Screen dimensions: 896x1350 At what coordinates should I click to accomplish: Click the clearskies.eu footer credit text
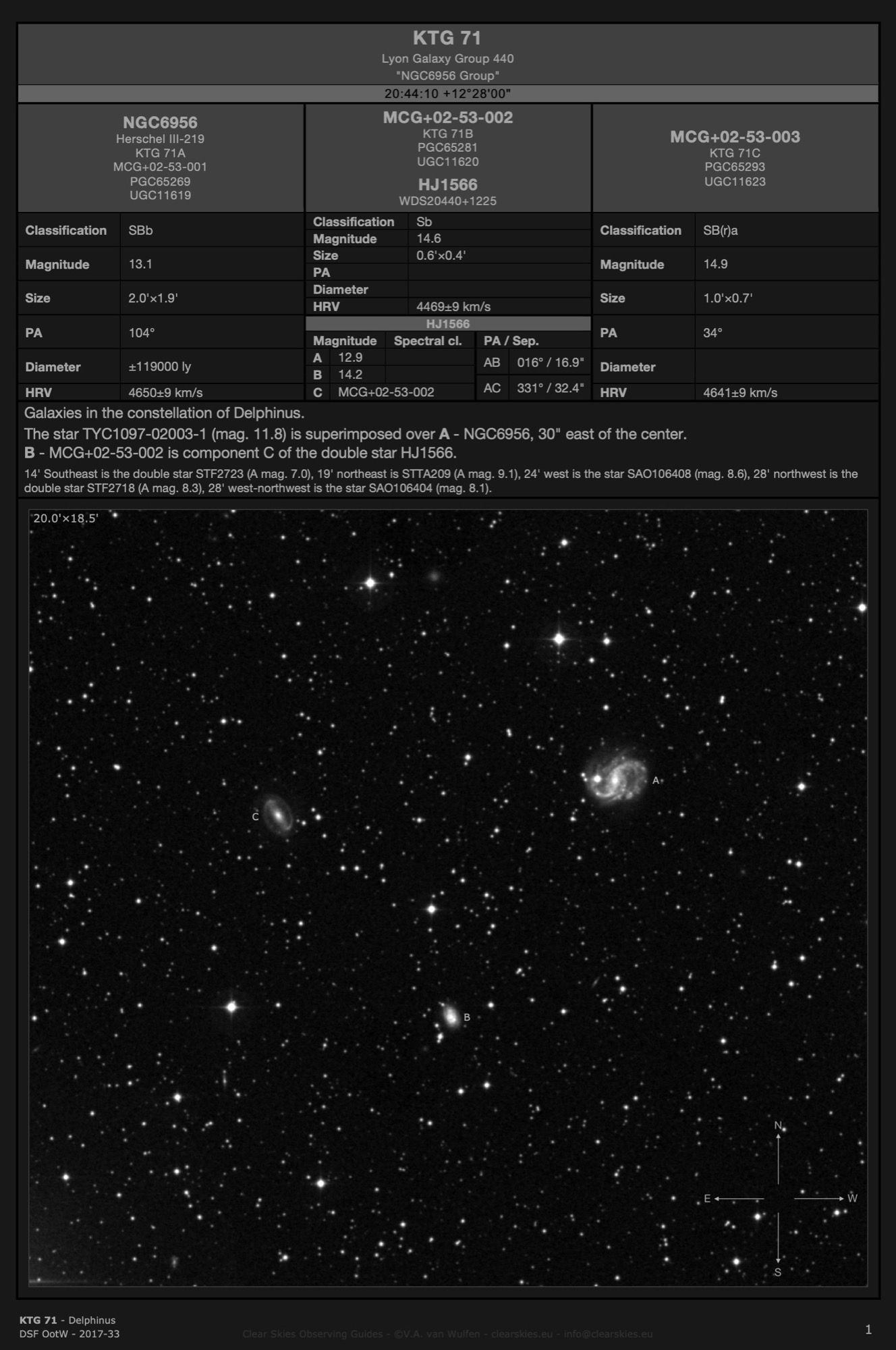(x=447, y=1334)
